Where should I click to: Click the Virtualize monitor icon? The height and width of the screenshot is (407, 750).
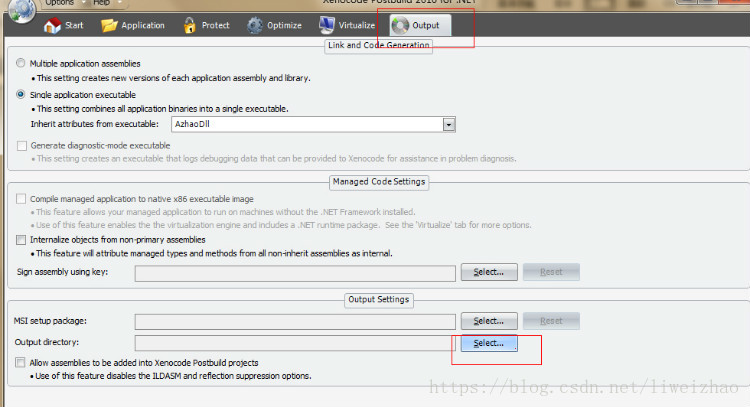pos(327,25)
